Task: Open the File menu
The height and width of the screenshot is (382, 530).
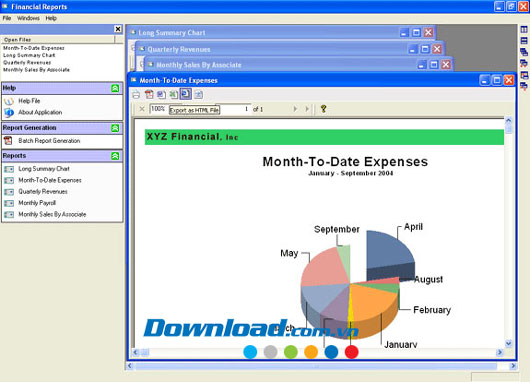Action: point(7,18)
